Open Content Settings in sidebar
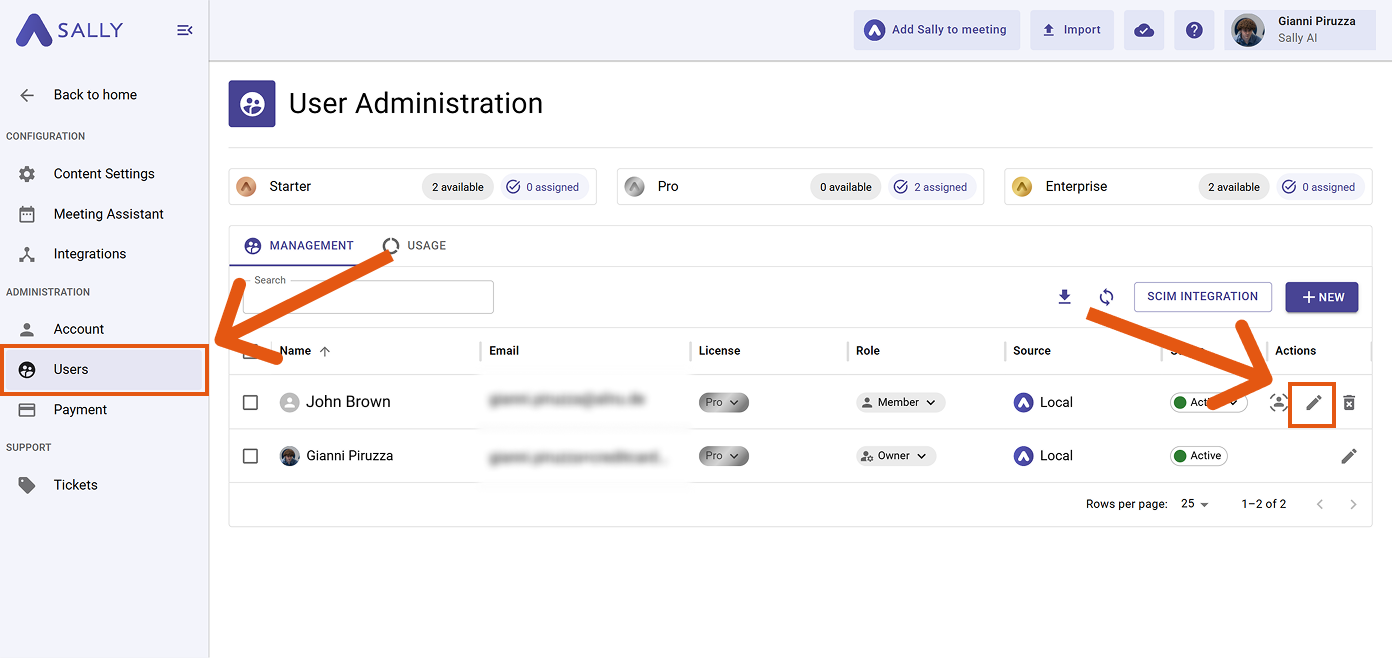This screenshot has width=1392, height=659. point(104,174)
